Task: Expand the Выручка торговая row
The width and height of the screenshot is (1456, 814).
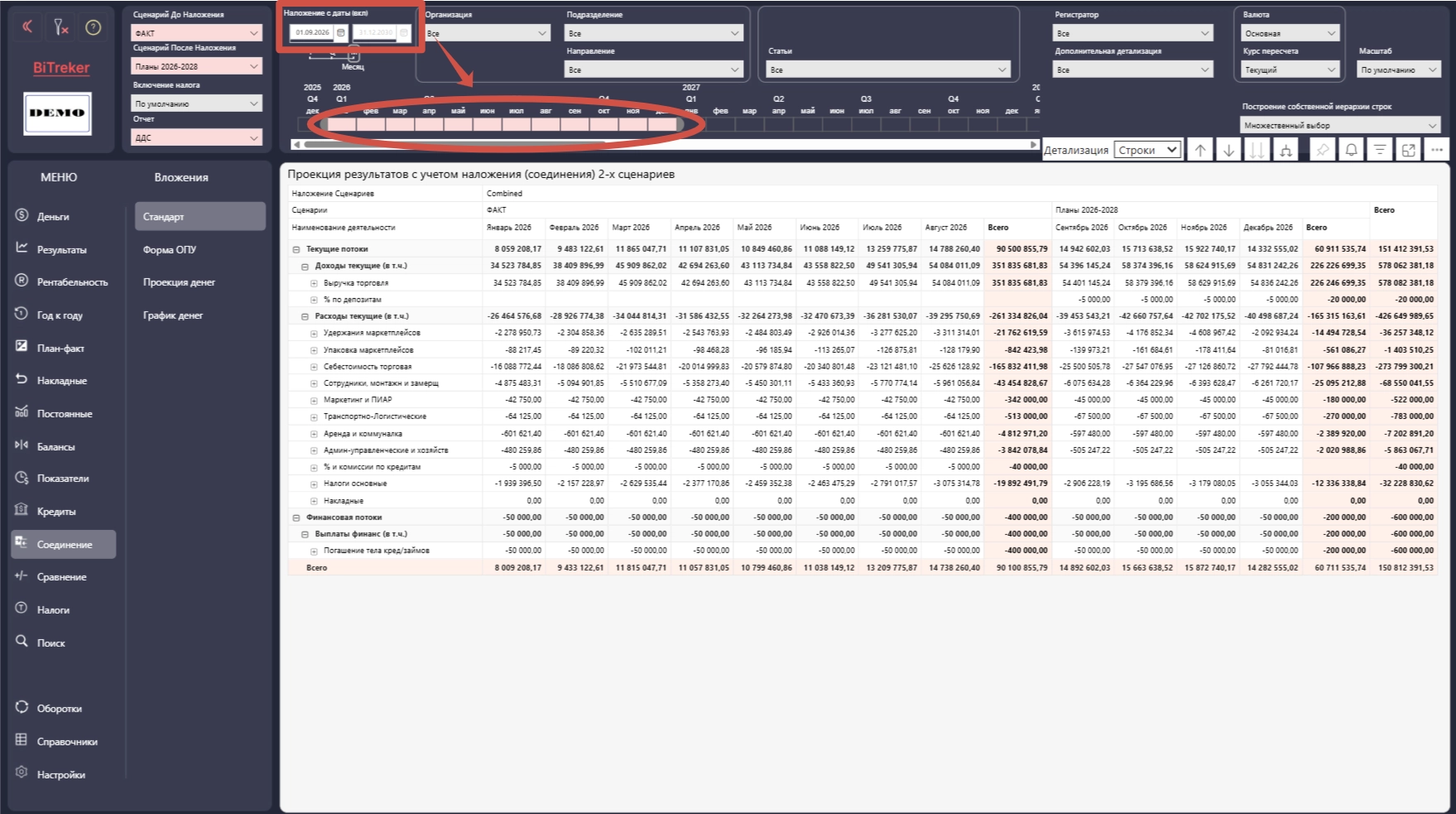Action: tap(314, 283)
